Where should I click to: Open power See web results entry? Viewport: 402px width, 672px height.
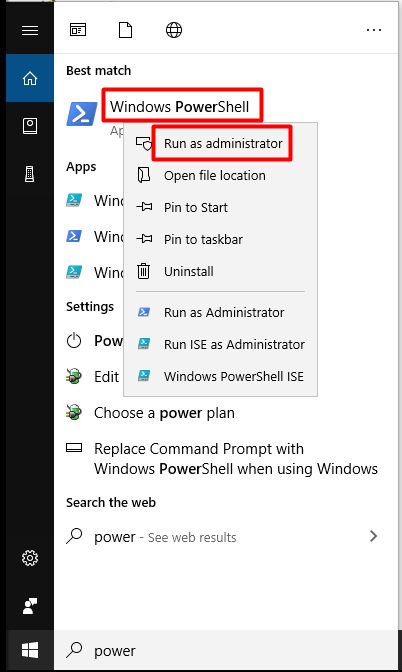pyautogui.click(x=165, y=537)
